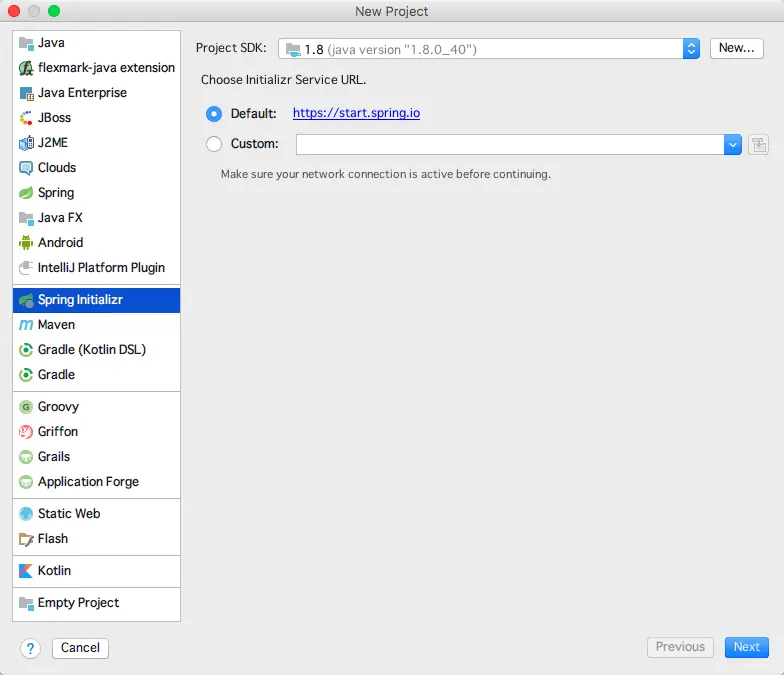Choose IntelliJ Platform Plugin label
The height and width of the screenshot is (675, 784).
102,268
